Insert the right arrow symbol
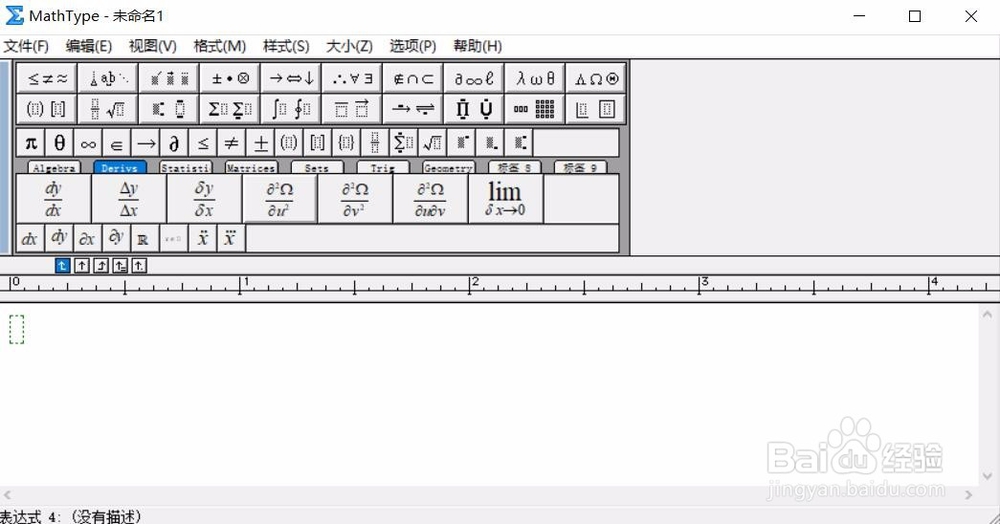Viewport: 1000px width, 524px height. [x=145, y=143]
